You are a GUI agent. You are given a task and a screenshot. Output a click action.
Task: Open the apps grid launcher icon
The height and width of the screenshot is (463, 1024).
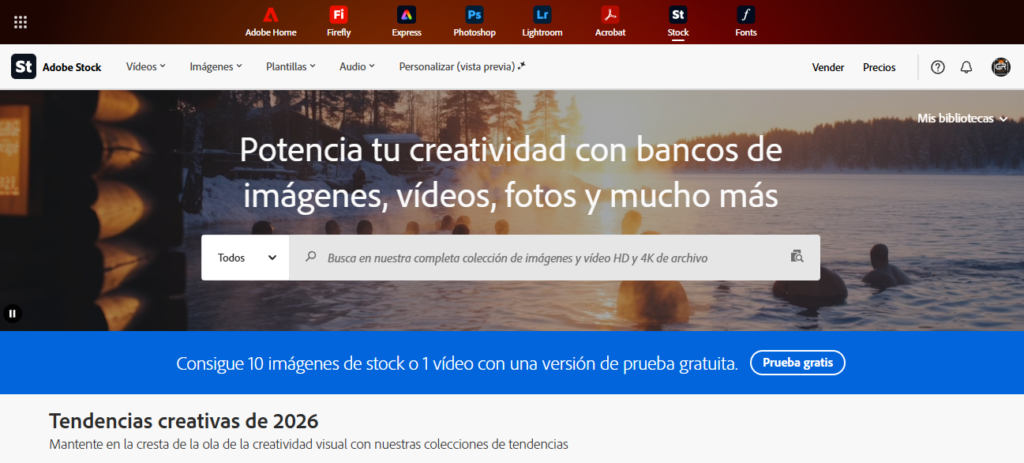(x=21, y=22)
